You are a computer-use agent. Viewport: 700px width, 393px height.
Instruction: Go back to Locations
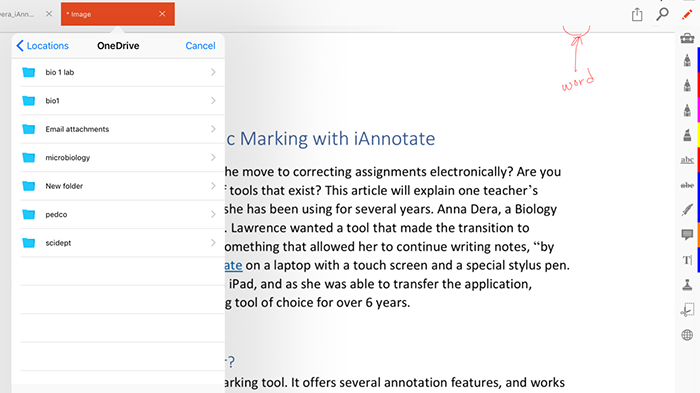[x=42, y=46]
